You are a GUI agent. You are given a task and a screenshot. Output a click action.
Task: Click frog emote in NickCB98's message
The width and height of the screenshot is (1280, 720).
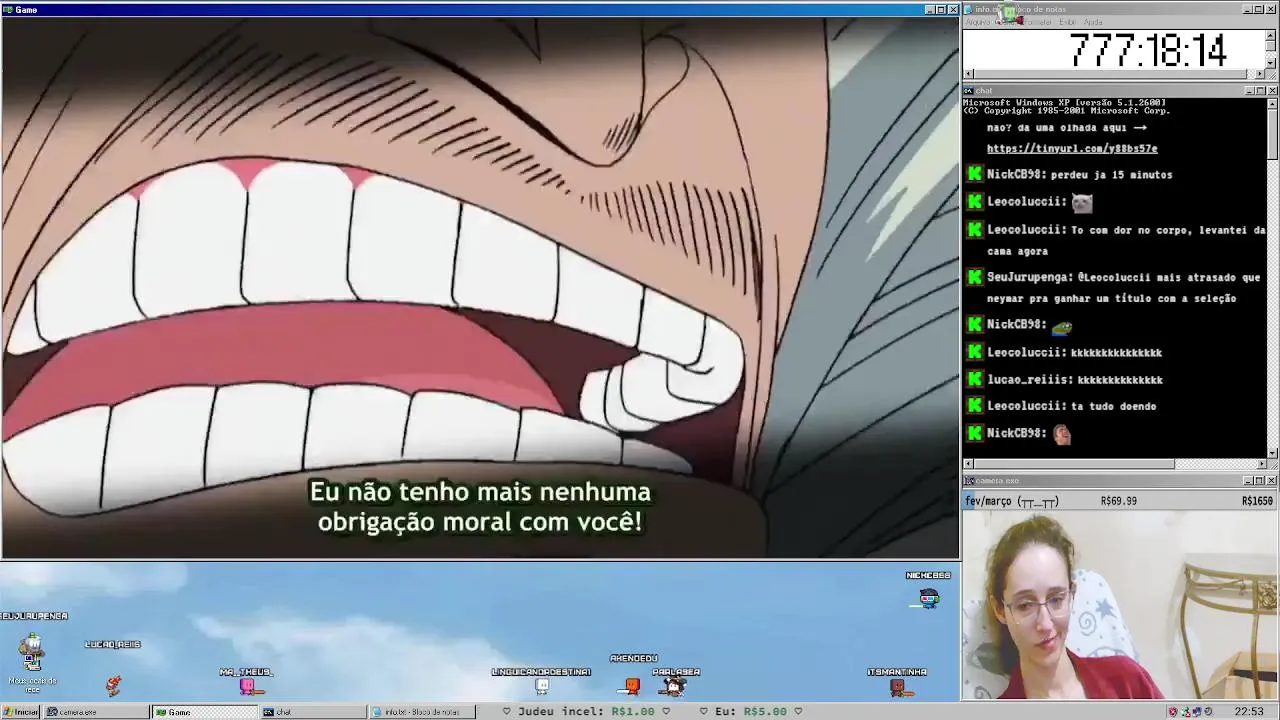(1062, 326)
